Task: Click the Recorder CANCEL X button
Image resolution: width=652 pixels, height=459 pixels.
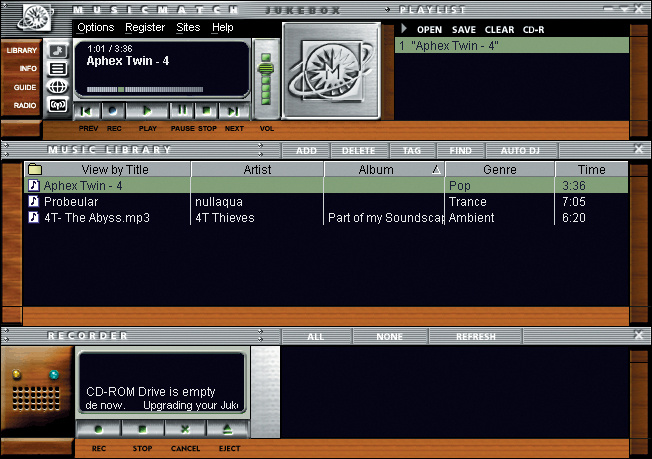Action: [x=185, y=429]
